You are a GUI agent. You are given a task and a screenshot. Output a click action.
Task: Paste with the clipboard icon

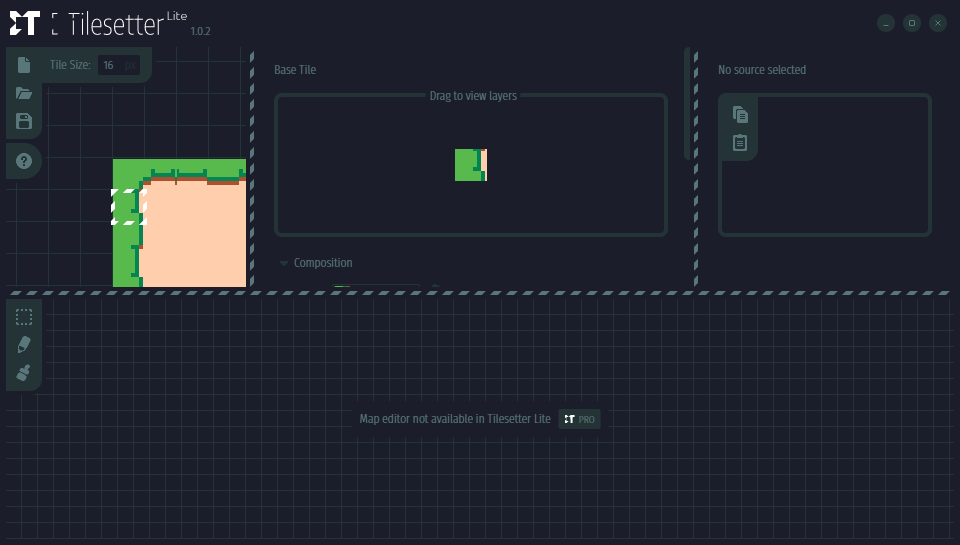tap(740, 143)
